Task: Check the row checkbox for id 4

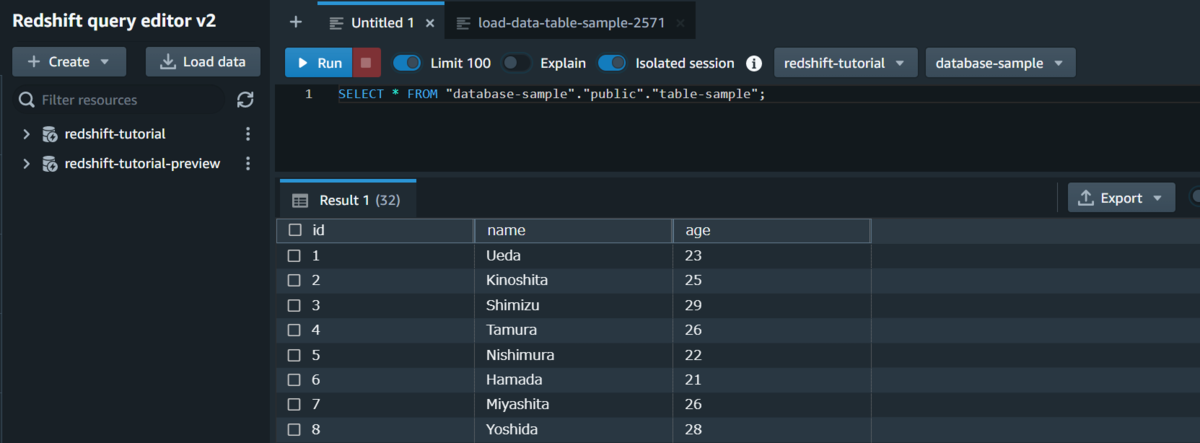Action: coord(294,329)
